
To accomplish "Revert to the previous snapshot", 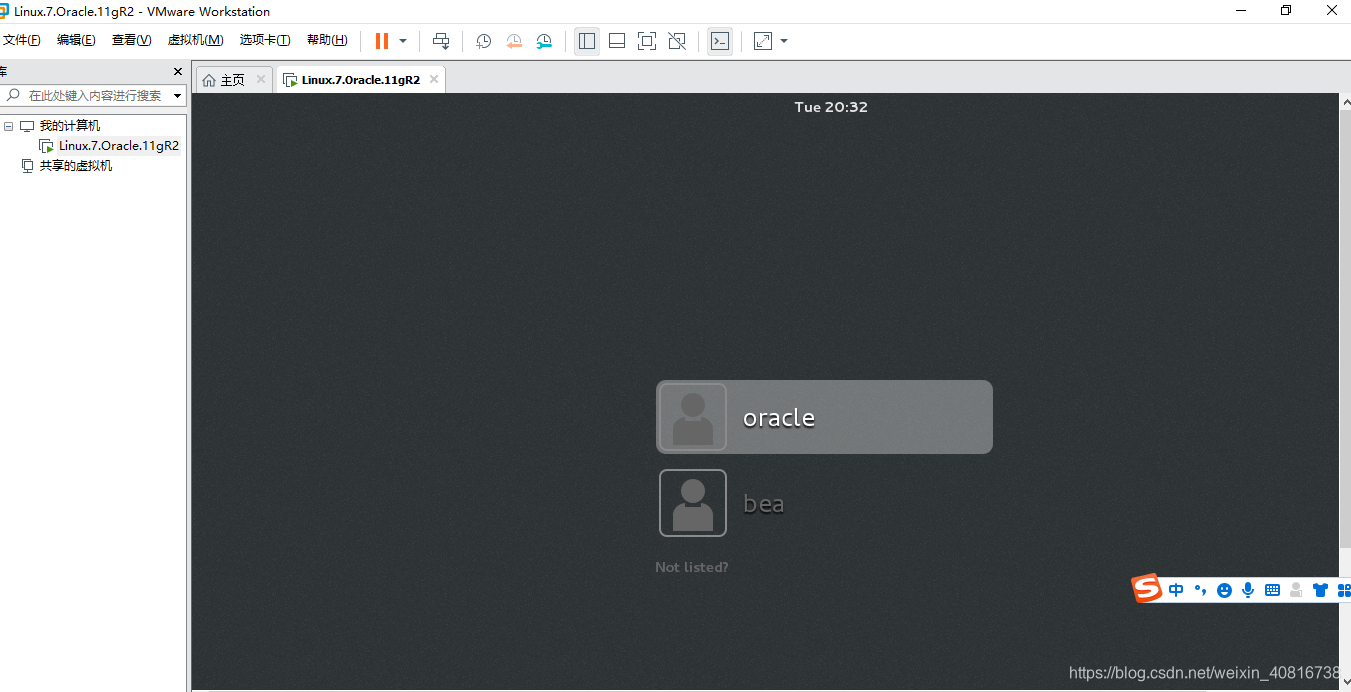I will [514, 41].
